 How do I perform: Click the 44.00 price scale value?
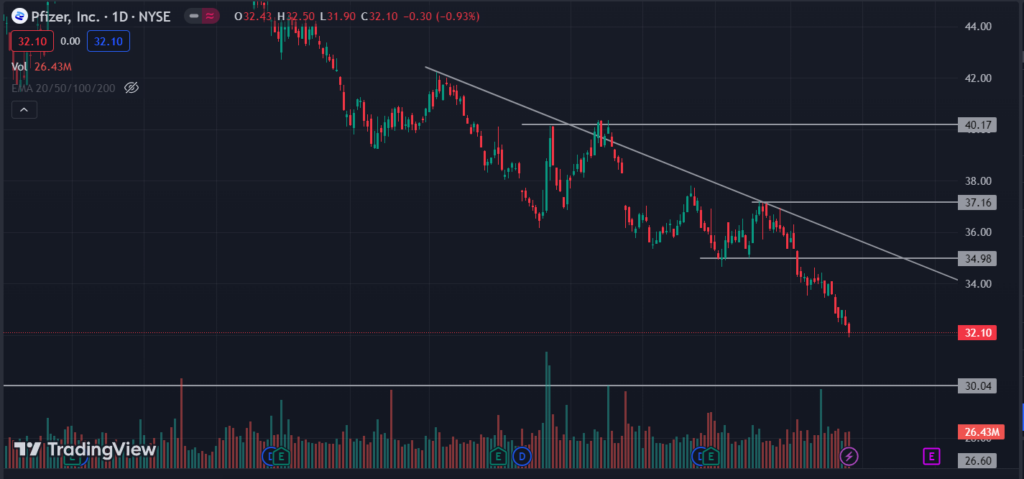tap(978, 27)
